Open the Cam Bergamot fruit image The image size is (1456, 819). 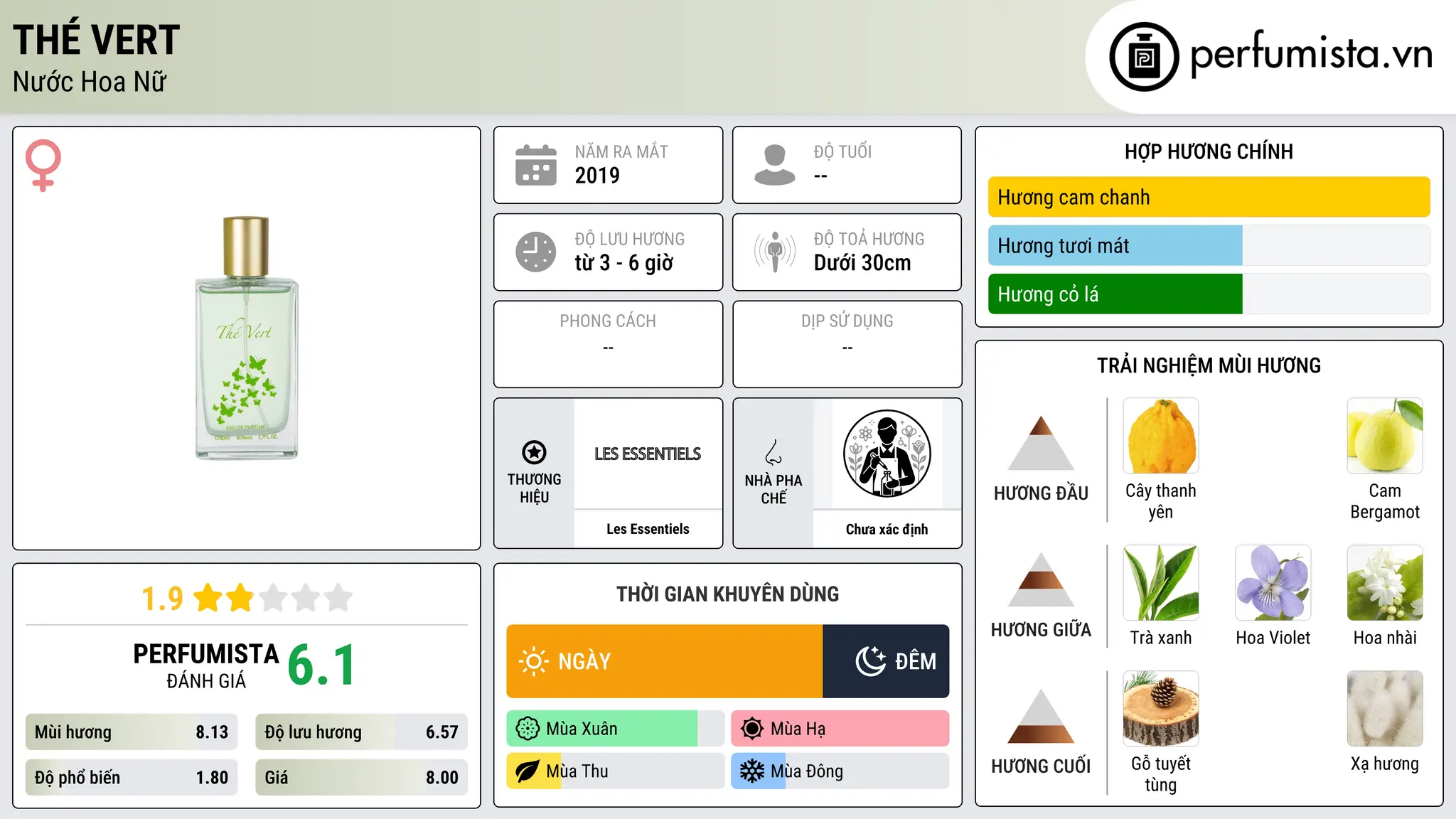(1385, 436)
